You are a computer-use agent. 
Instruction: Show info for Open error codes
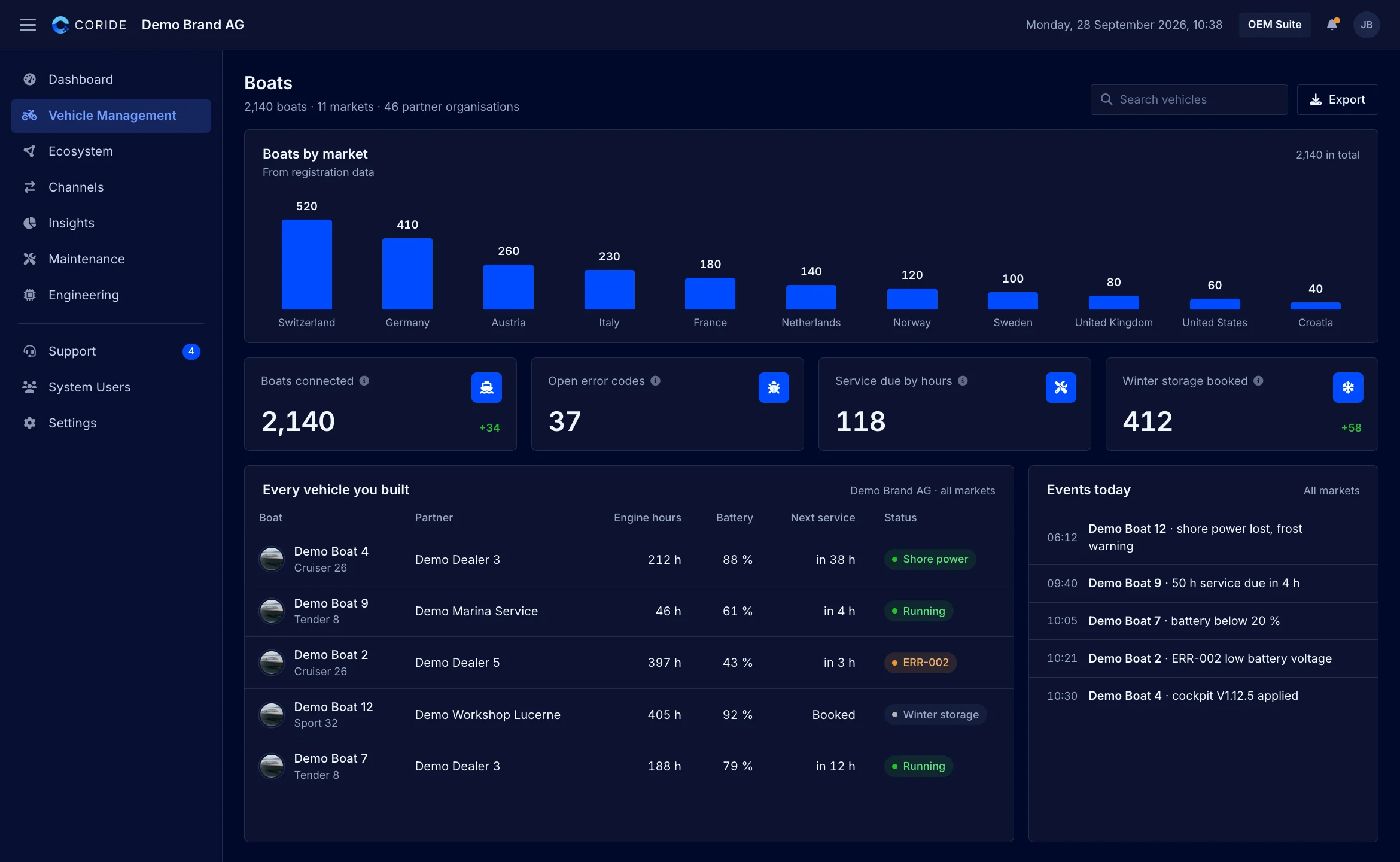coord(656,381)
